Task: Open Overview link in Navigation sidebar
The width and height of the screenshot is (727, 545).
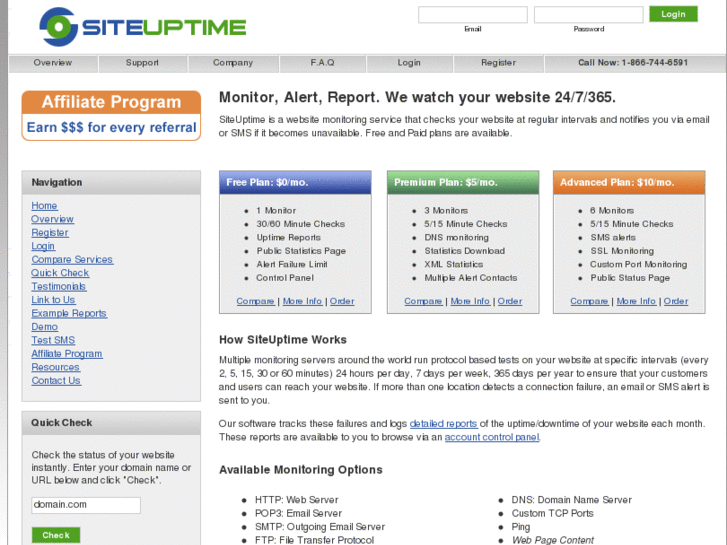Action: coord(52,219)
